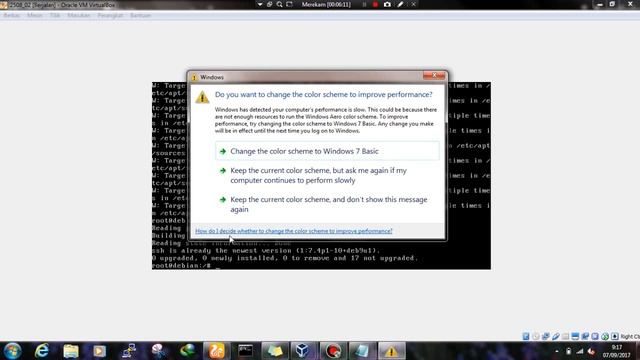The image size is (640, 360).
Task: Open the Mesin menu in VirtualBox
Action: pyautogui.click(x=35, y=16)
